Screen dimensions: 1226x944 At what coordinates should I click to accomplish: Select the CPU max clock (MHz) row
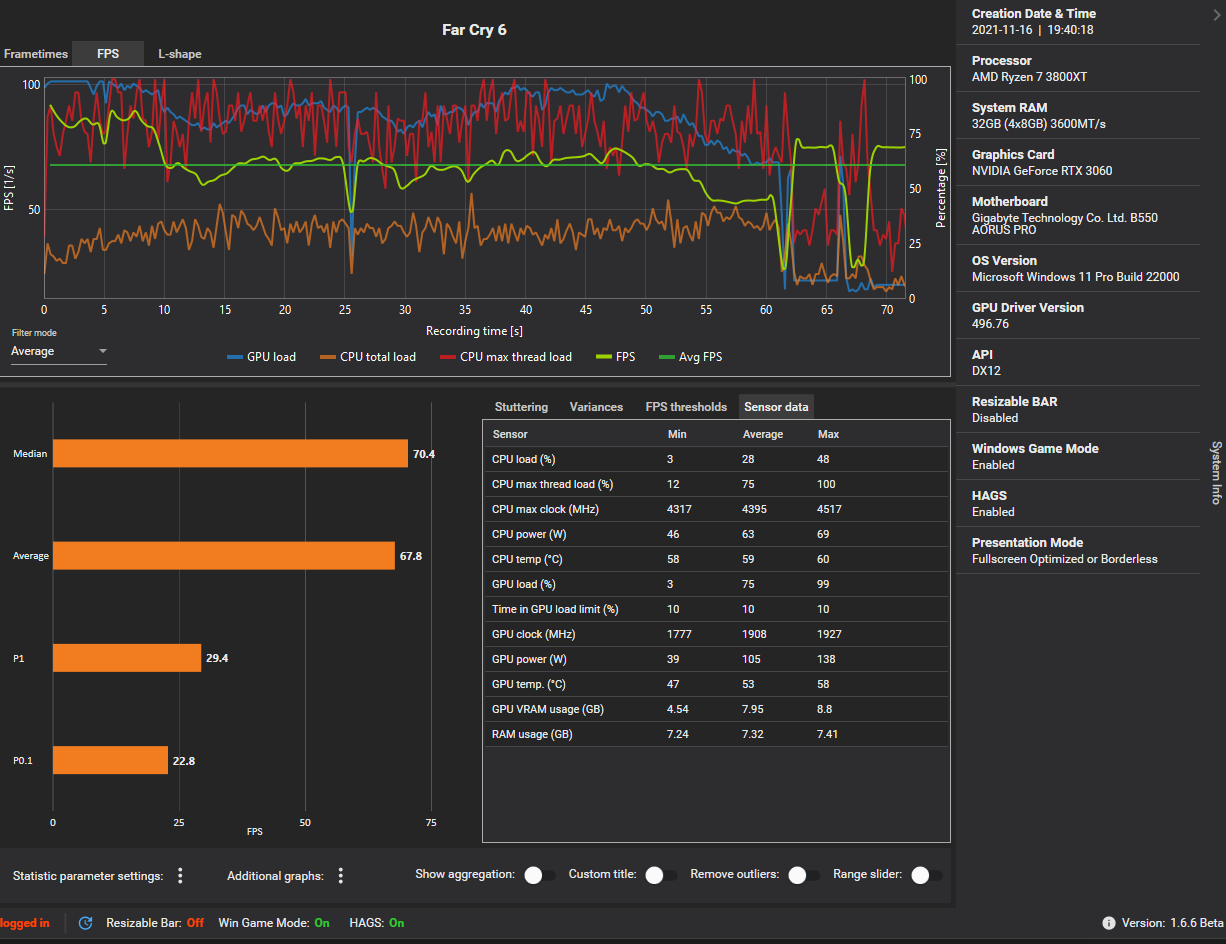point(716,509)
